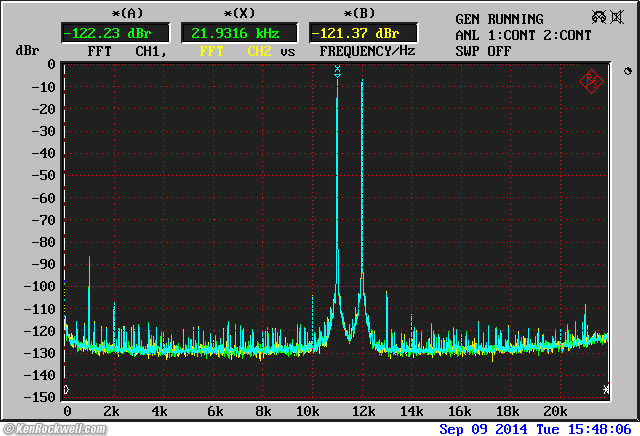The image size is (640, 436).
Task: Click the *(A) cursor label
Action: 127,13
